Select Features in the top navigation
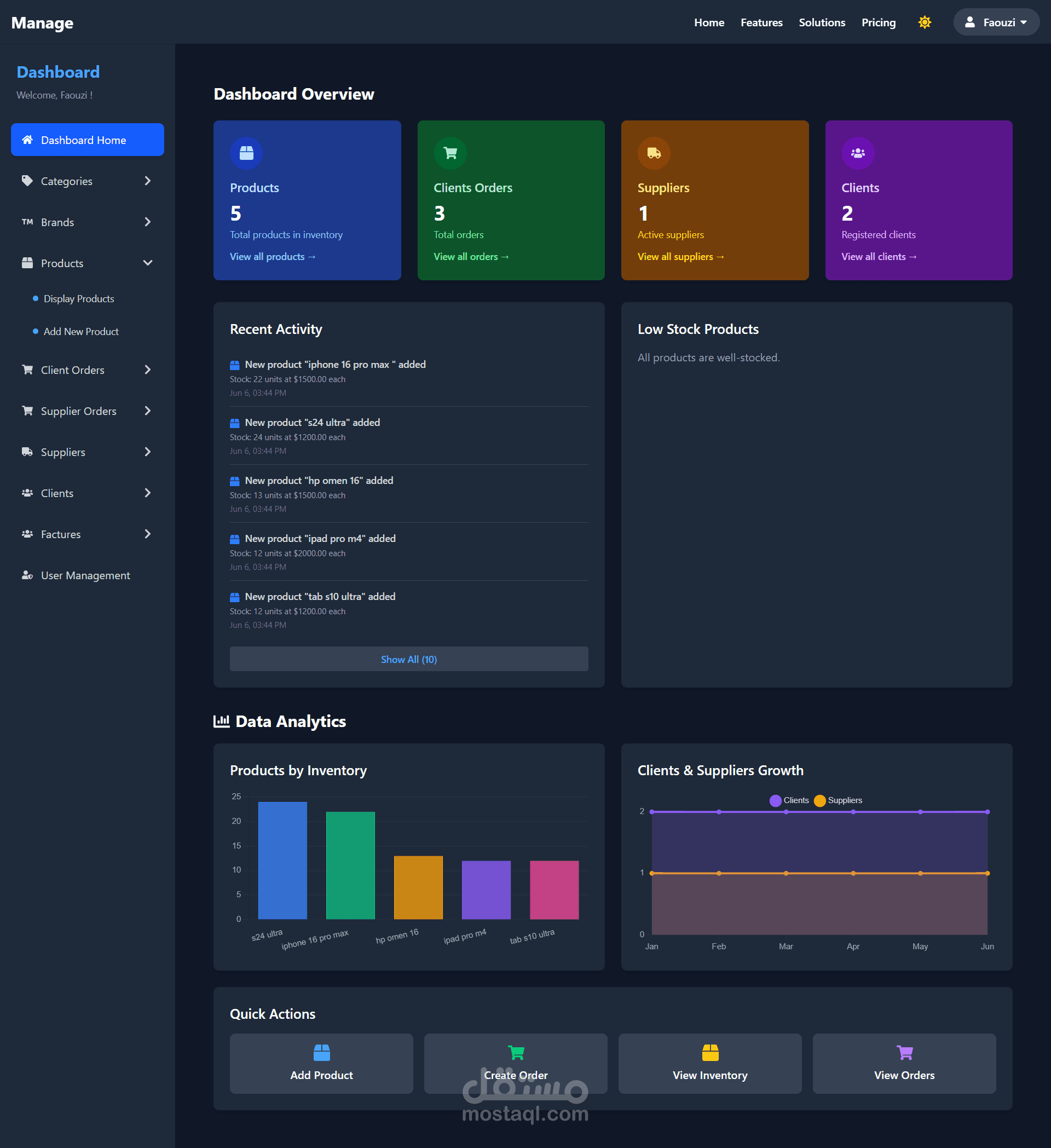The image size is (1051, 1148). click(761, 22)
